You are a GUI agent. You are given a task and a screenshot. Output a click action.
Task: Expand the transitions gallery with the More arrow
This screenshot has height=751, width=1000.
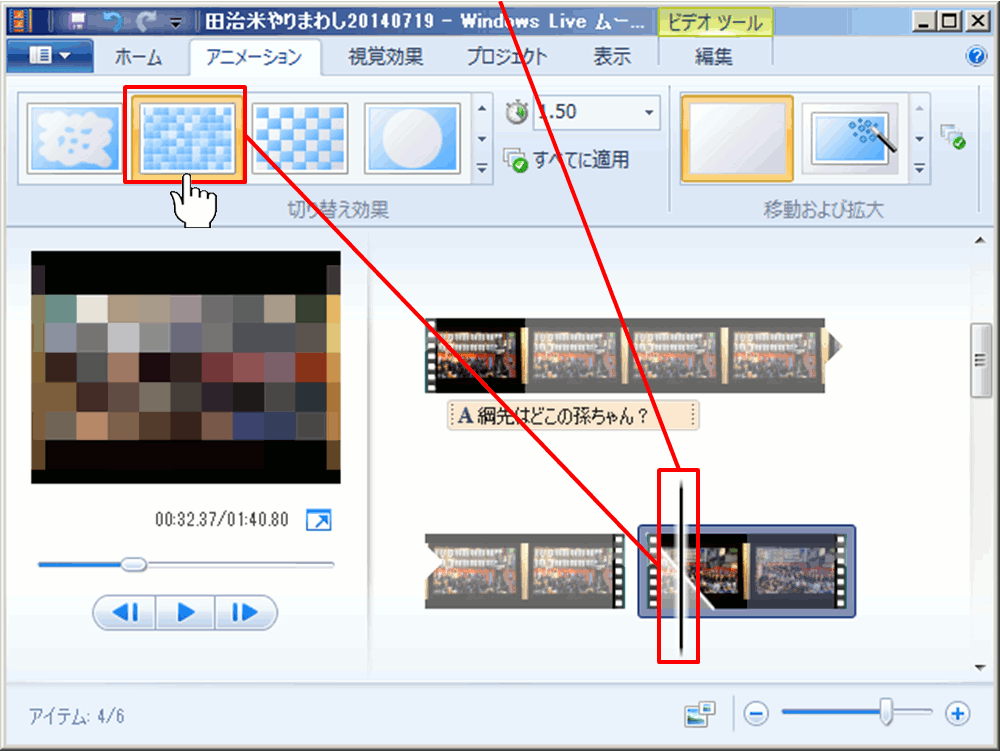click(483, 168)
